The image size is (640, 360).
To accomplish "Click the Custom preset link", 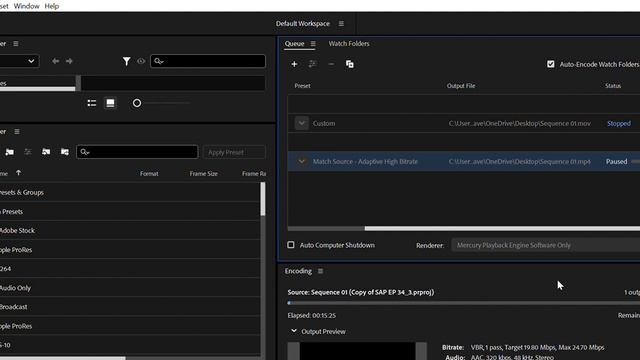I will 324,123.
